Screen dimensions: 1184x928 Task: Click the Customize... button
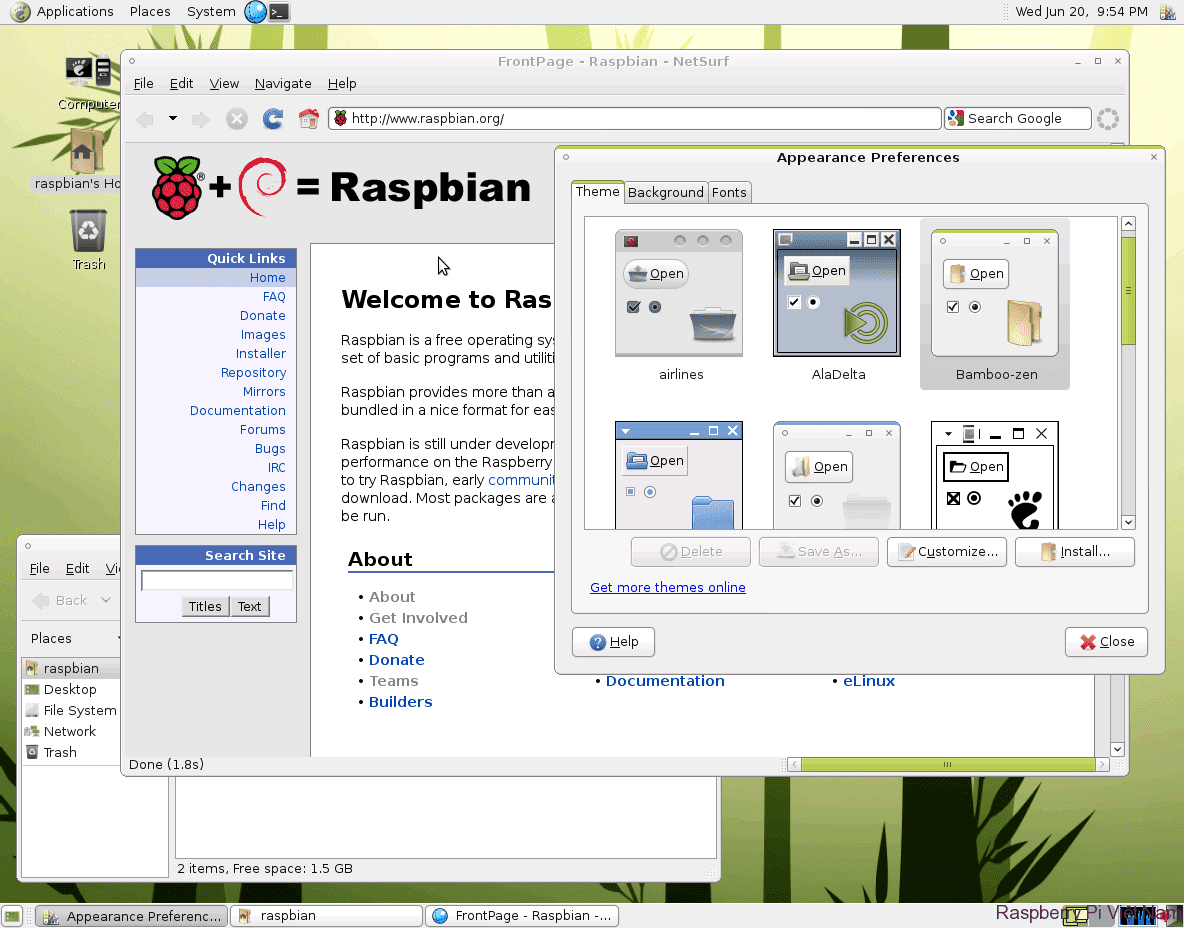coord(947,552)
